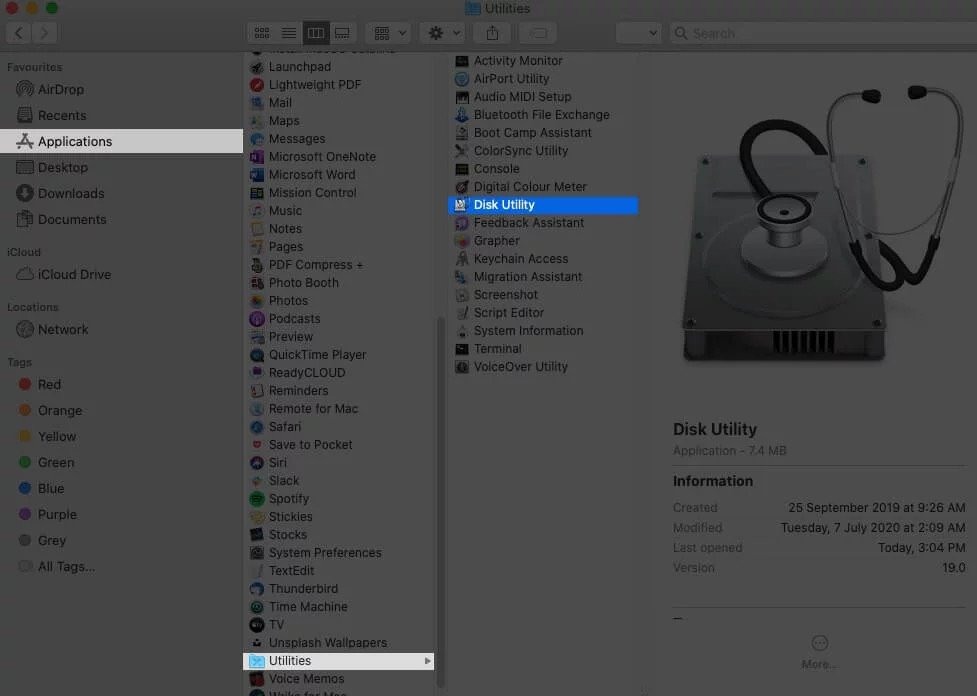This screenshot has height=696, width=977.
Task: Switch to list view in the toolbar
Action: click(x=288, y=32)
